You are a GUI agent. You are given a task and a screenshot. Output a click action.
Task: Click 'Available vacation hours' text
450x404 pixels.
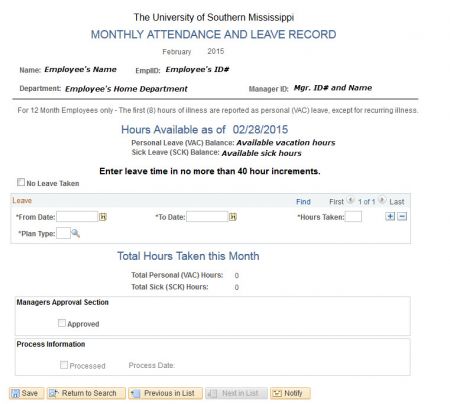click(x=286, y=143)
